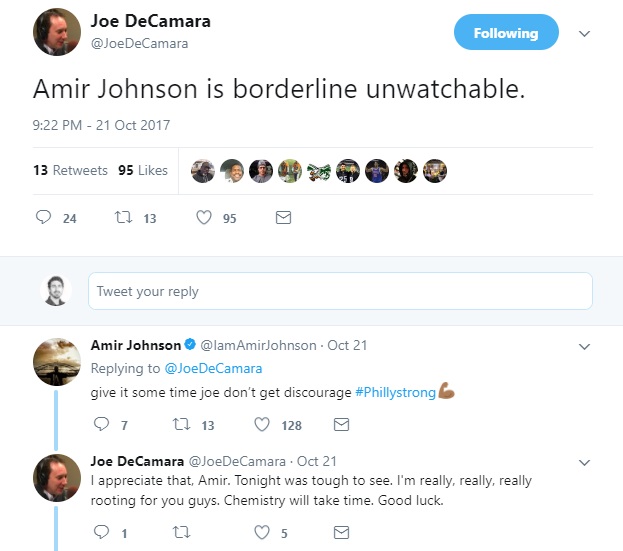Send main tweet via direct message envelope
This screenshot has width=623, height=551.
pyautogui.click(x=283, y=217)
